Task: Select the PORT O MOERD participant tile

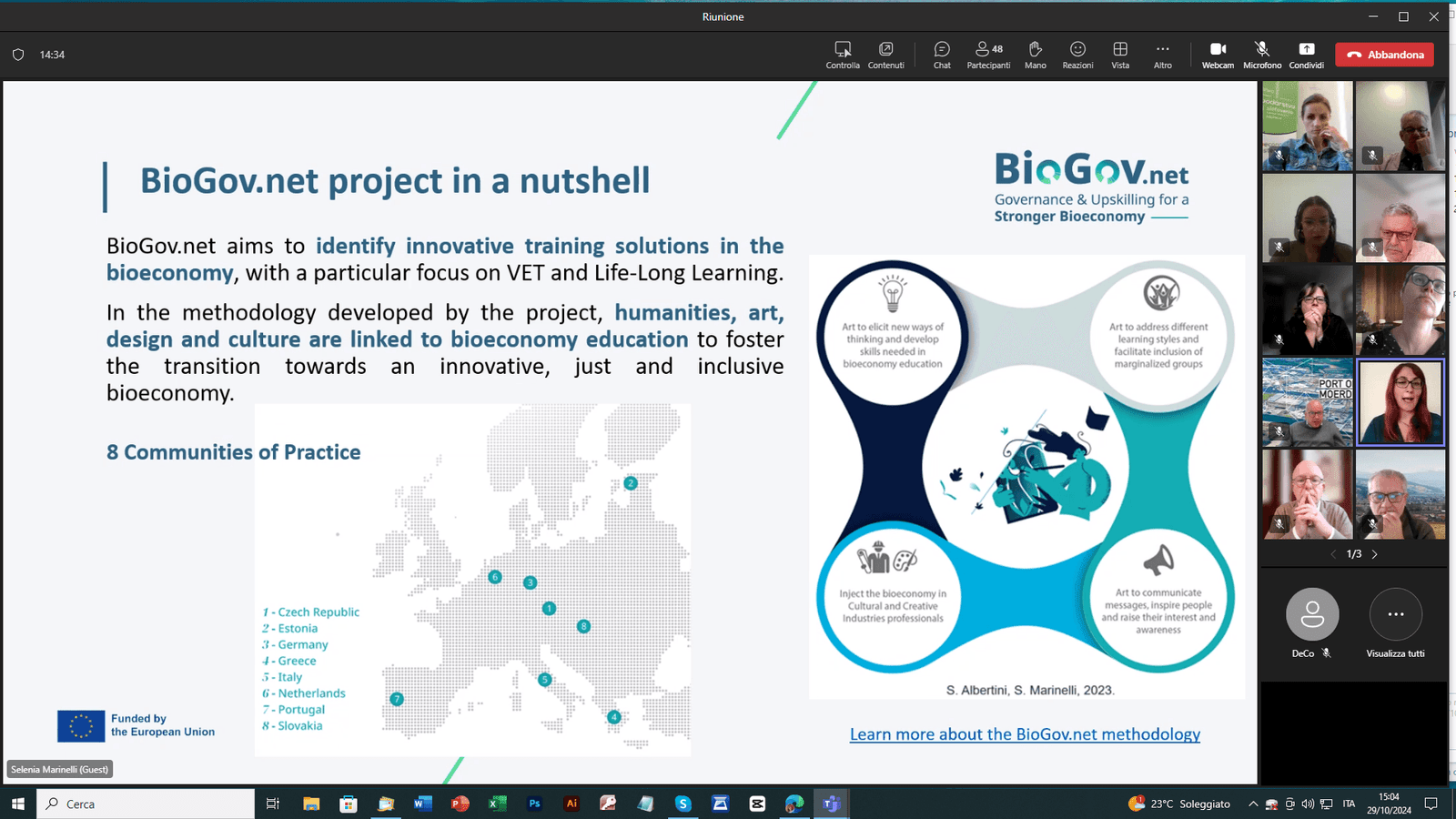Action: (x=1308, y=402)
